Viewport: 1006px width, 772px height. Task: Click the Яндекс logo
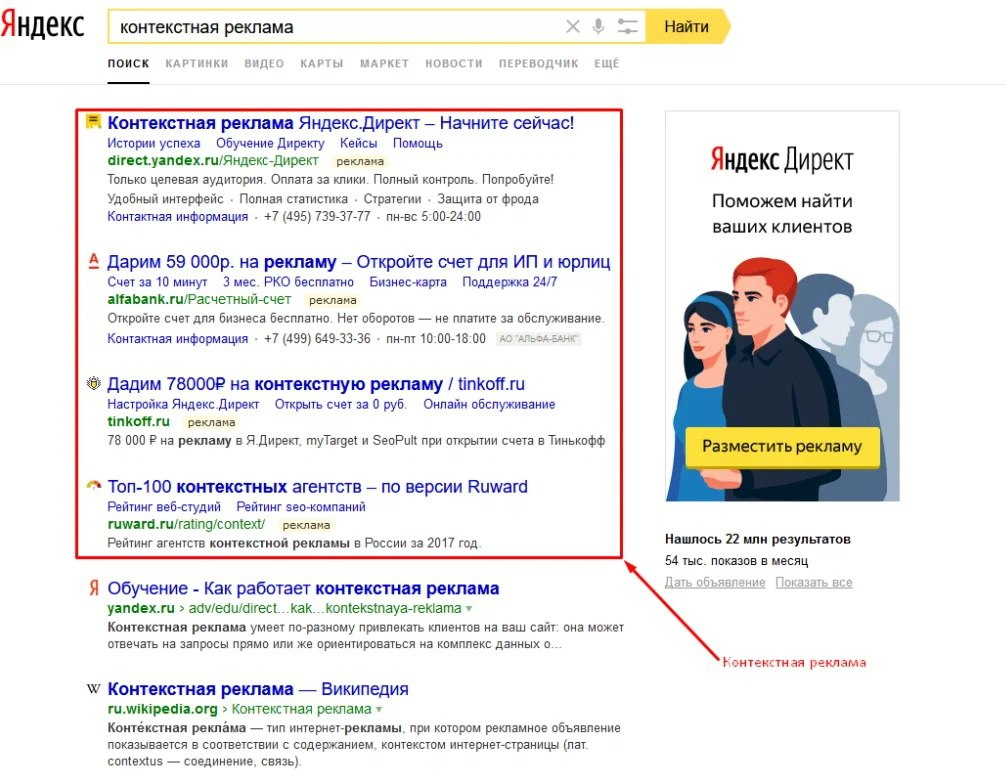pos(42,26)
